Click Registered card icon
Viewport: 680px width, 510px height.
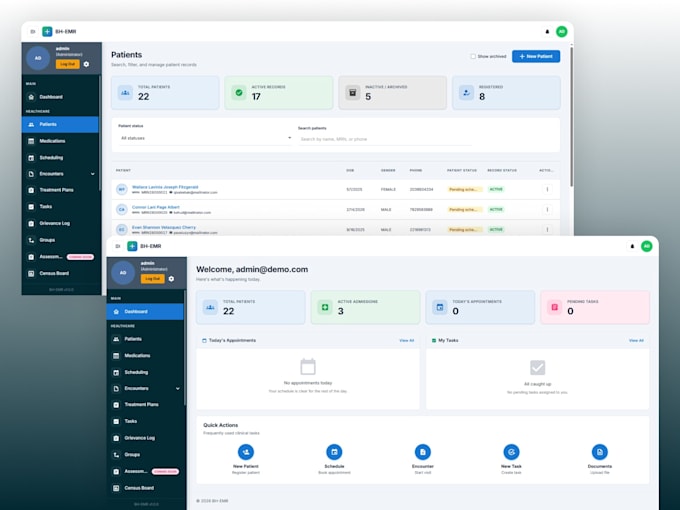466,93
